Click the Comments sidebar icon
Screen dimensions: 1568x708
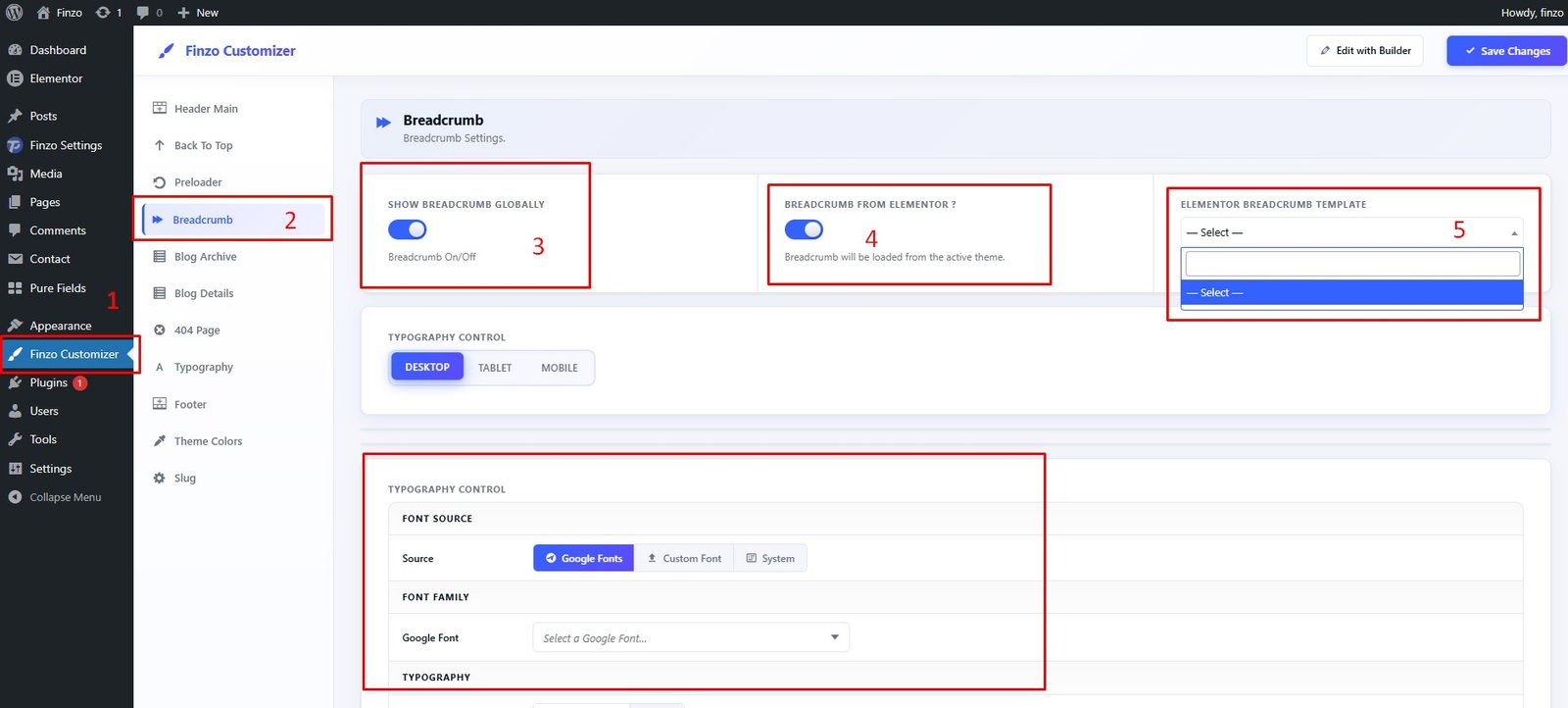coord(15,230)
